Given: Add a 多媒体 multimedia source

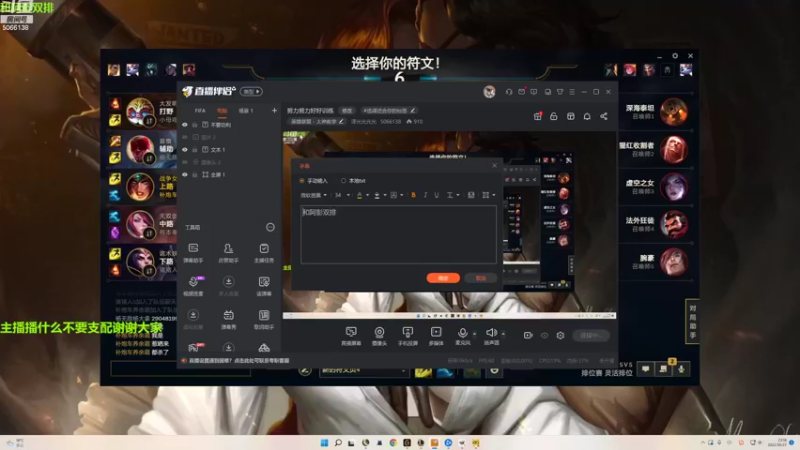Looking at the screenshot, I should (436, 336).
